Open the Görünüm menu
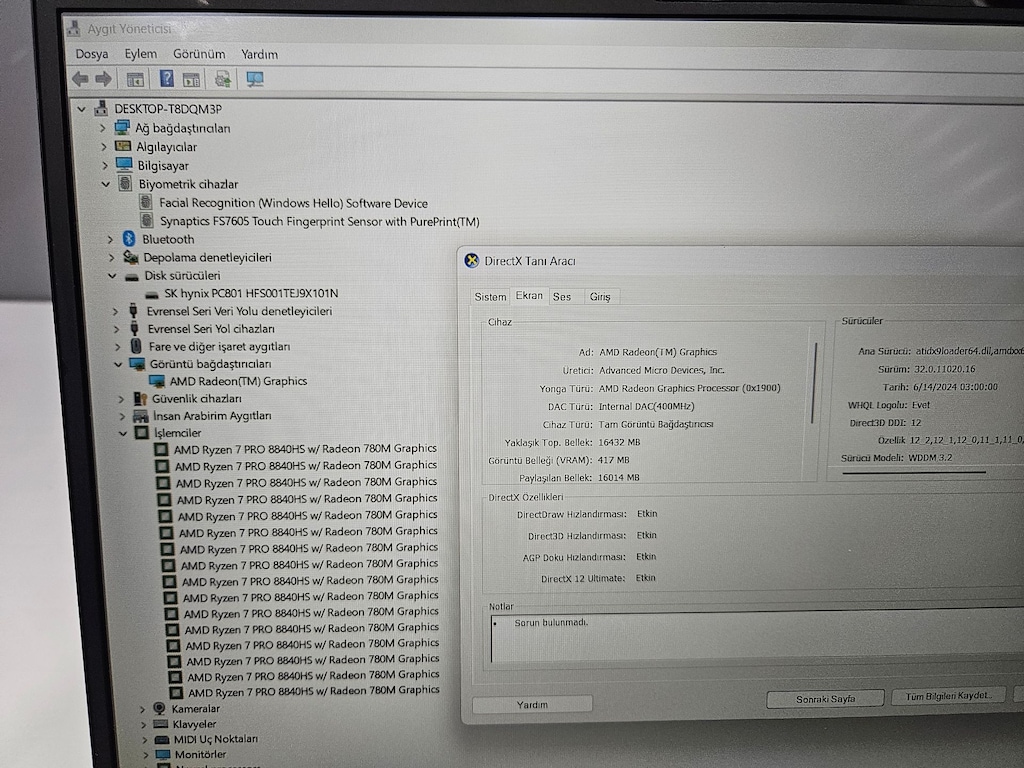The height and width of the screenshot is (768, 1024). 199,54
